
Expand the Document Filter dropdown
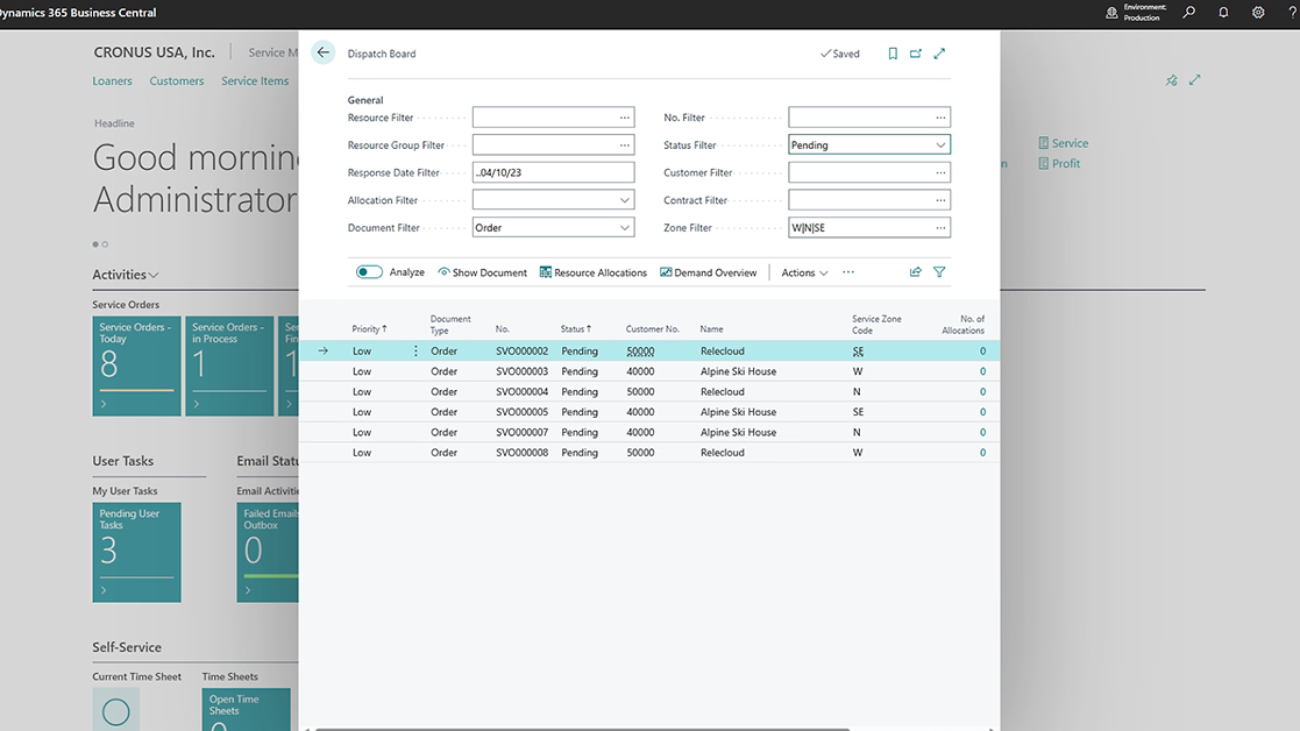point(624,228)
